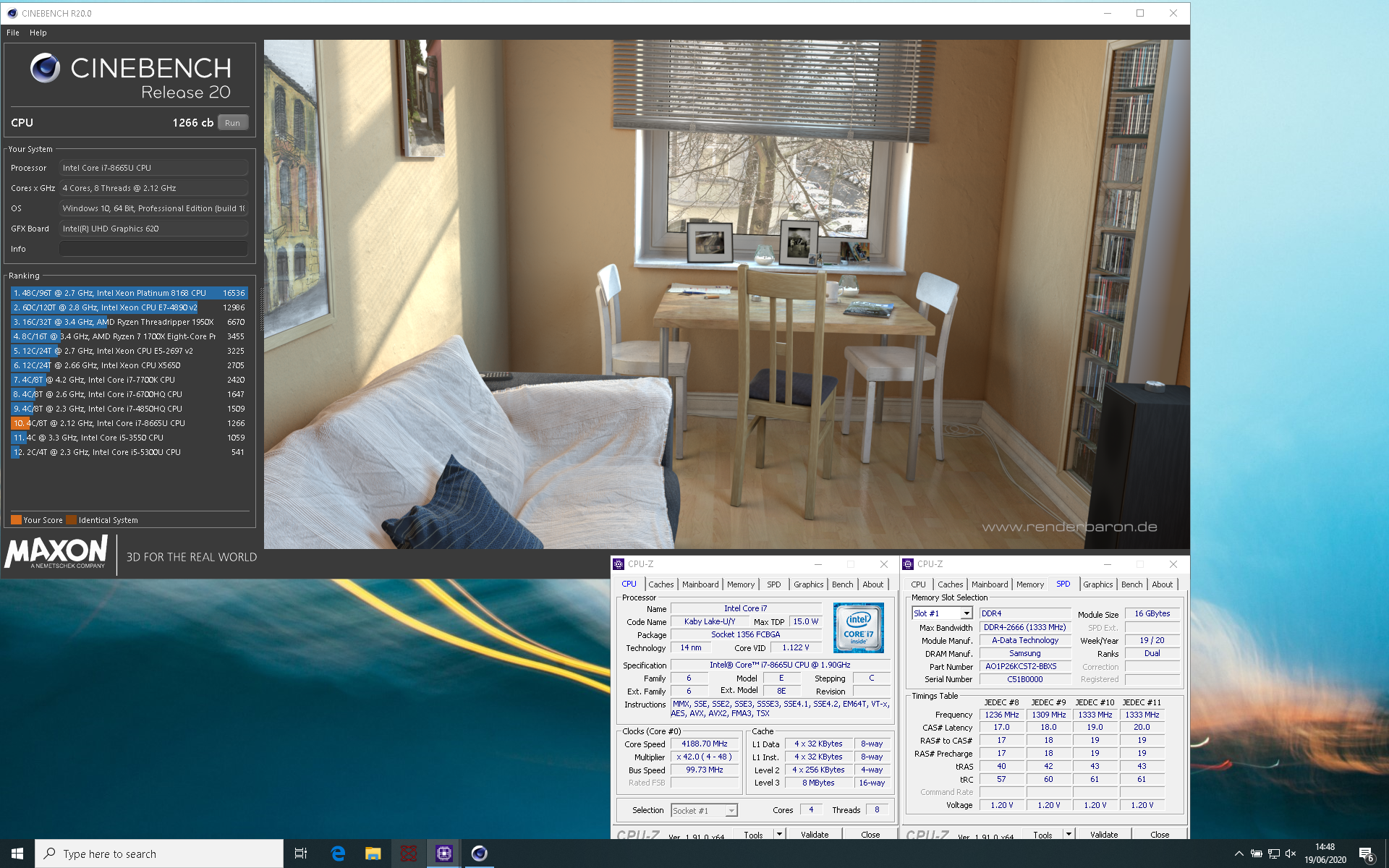1389x868 pixels.
Task: Open Task View from the taskbar
Action: (x=301, y=854)
